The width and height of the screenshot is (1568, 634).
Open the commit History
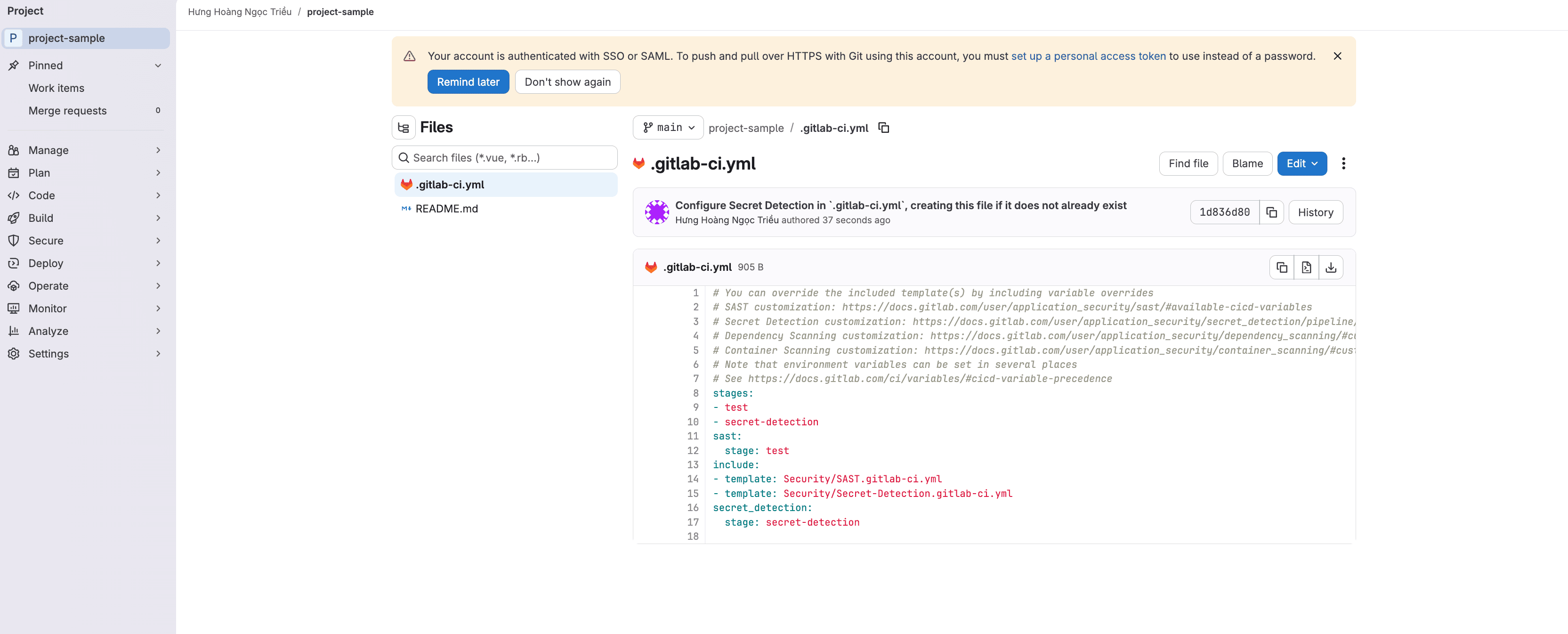1316,212
